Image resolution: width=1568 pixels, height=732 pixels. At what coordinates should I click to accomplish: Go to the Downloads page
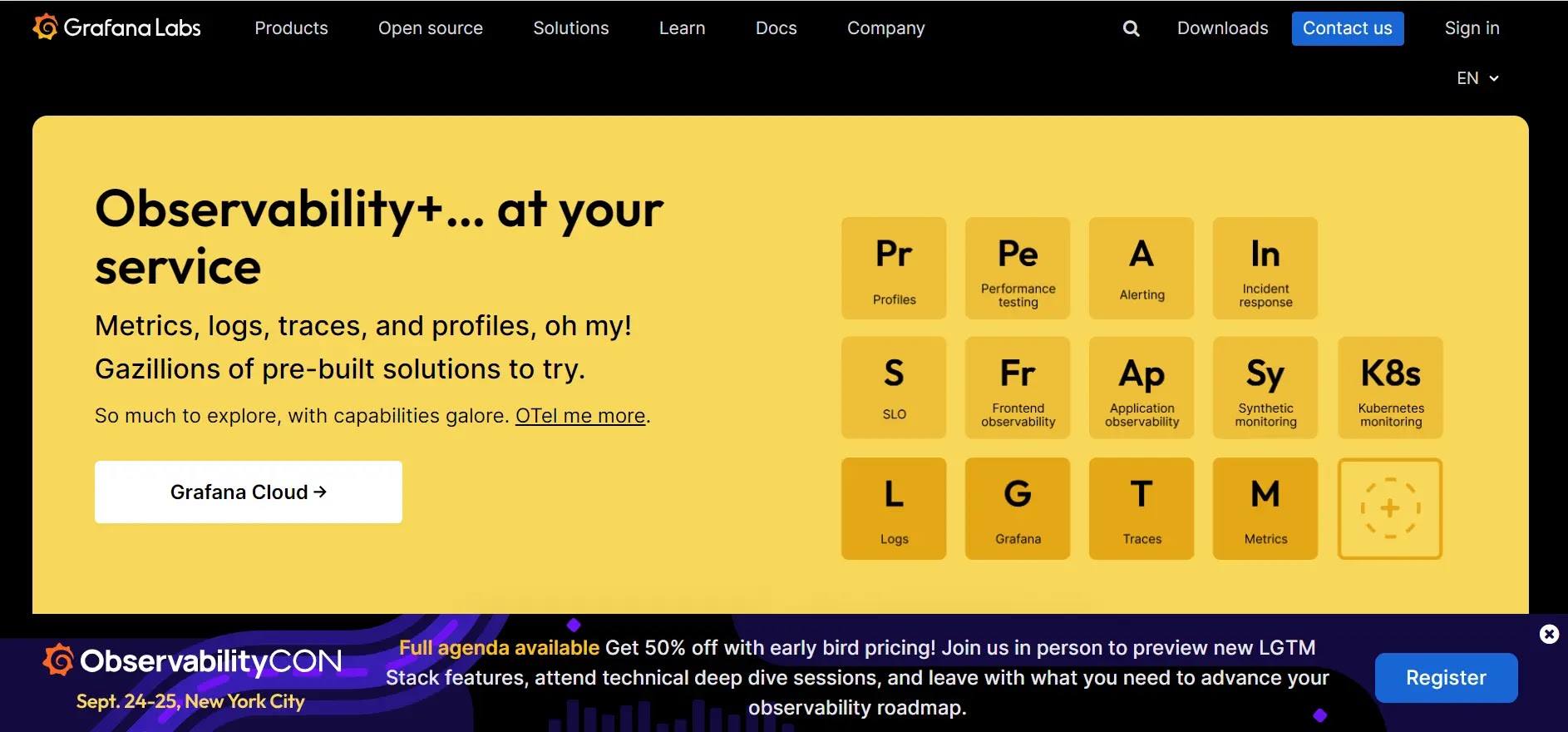click(x=1223, y=28)
